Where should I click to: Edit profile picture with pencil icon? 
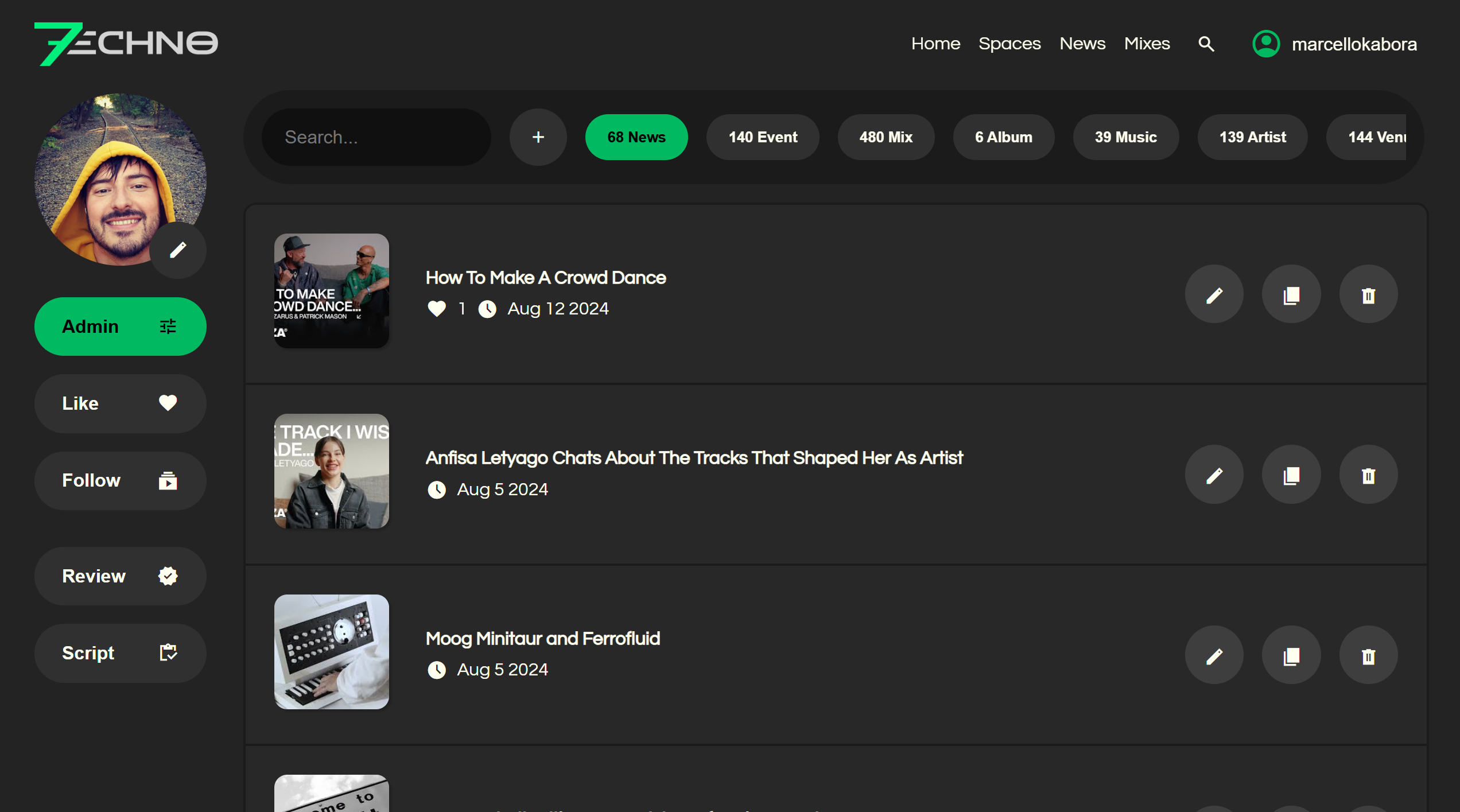point(178,250)
